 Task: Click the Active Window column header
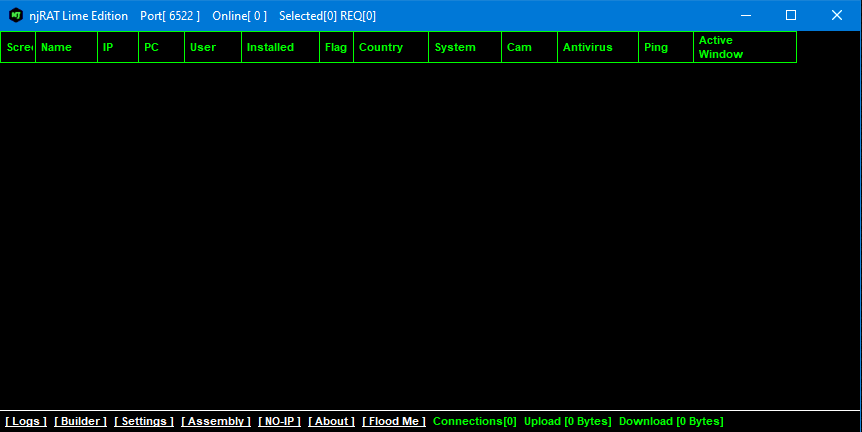(x=745, y=47)
